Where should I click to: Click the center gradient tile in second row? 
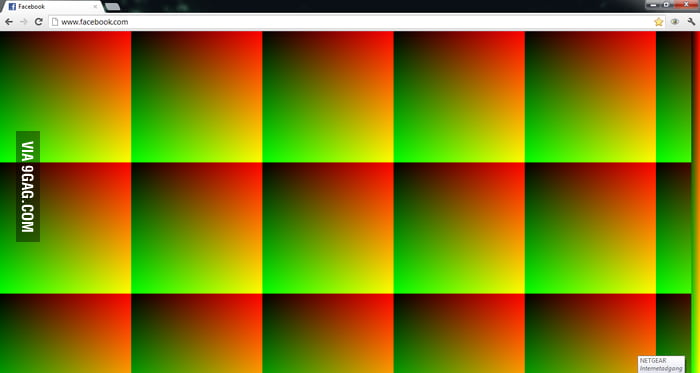[328, 228]
